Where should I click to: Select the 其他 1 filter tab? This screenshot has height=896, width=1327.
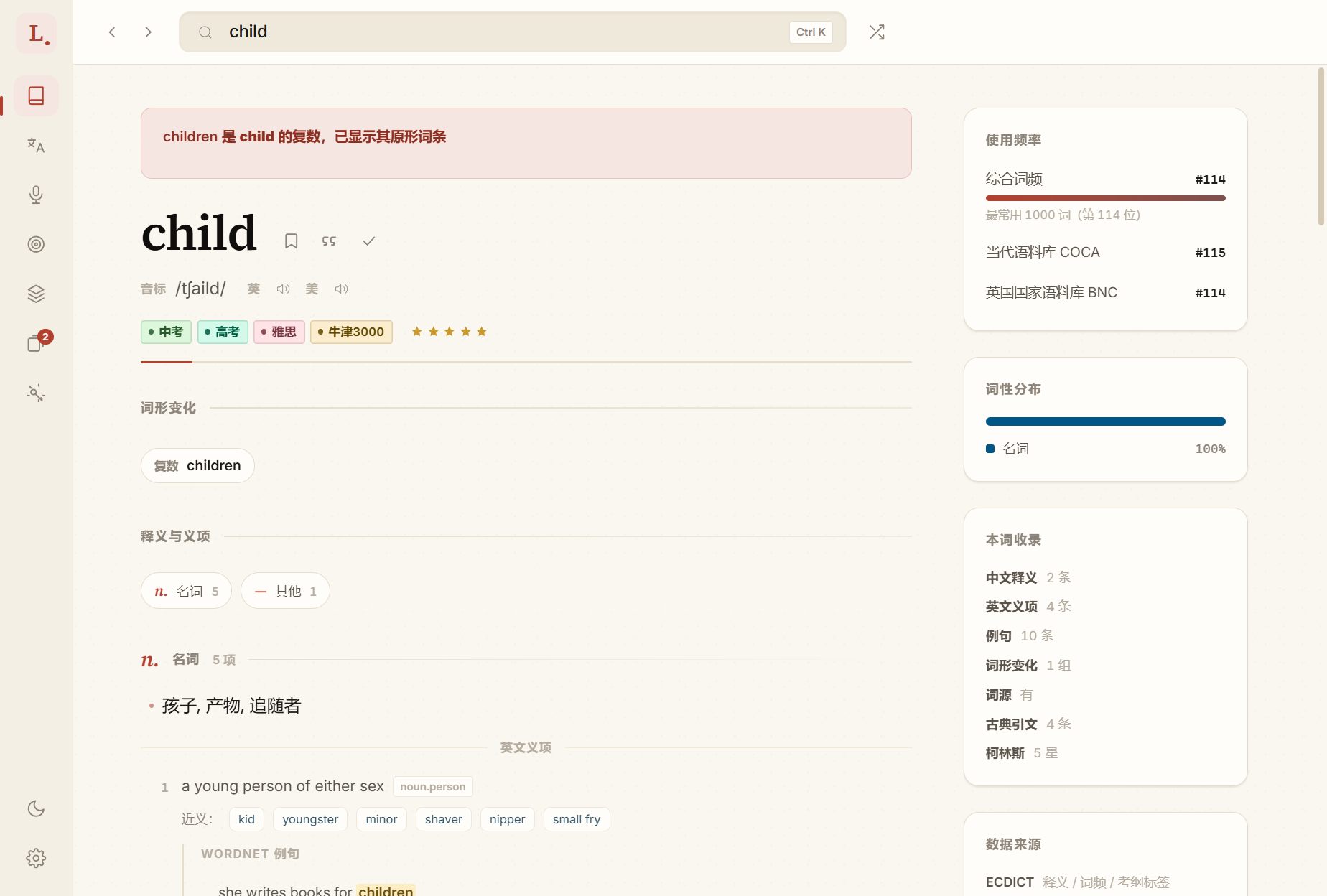click(285, 591)
